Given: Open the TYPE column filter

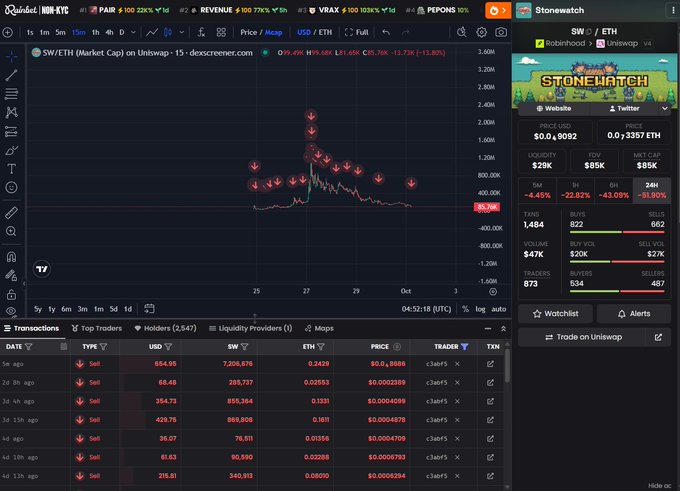Looking at the screenshot, I should 103,347.
